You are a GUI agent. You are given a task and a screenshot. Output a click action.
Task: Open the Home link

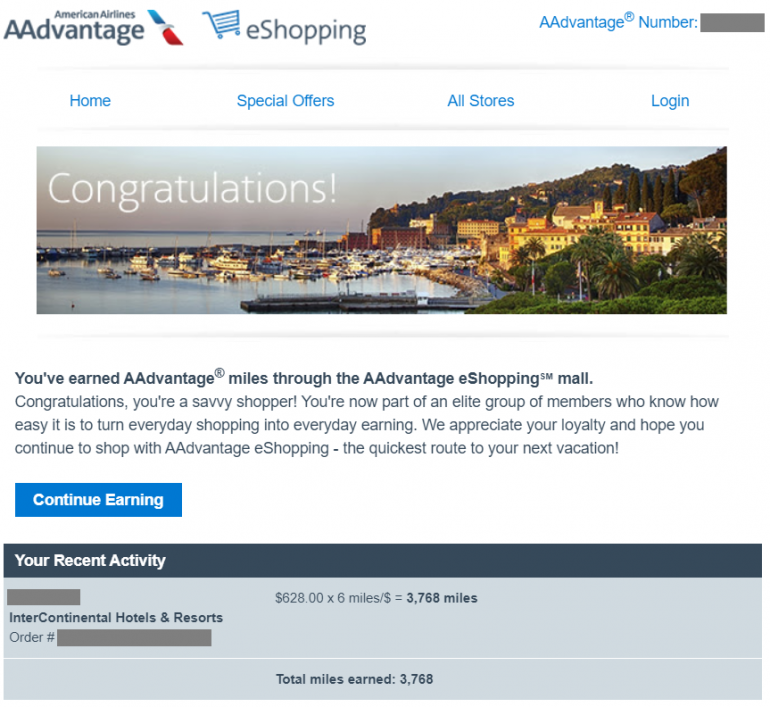[x=90, y=101]
